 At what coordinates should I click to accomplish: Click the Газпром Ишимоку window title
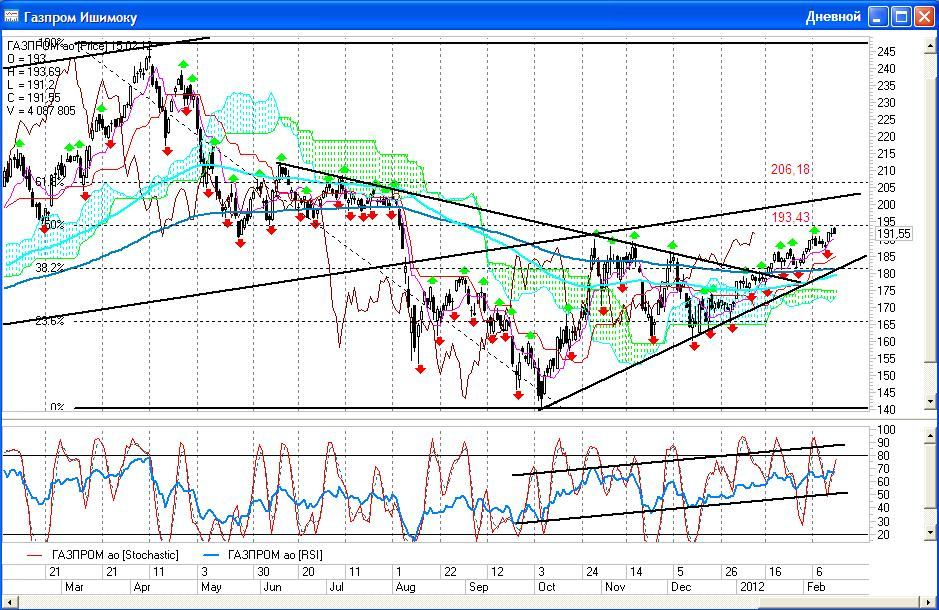pyautogui.click(x=80, y=17)
